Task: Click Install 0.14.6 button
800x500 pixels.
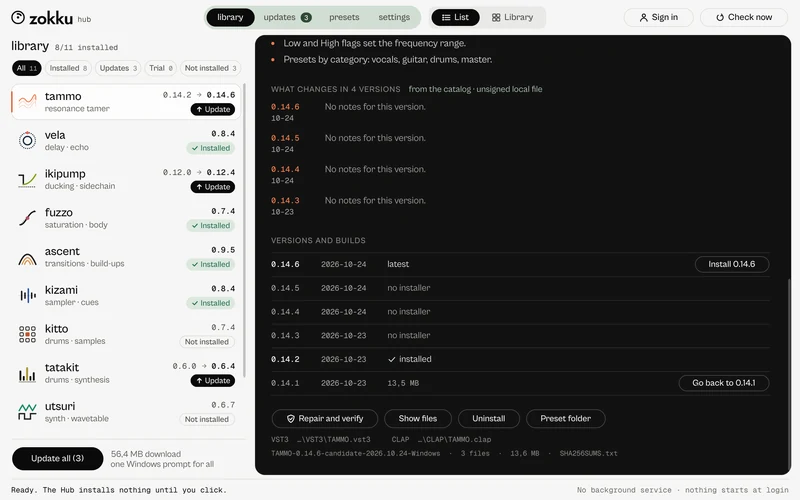Action: pyautogui.click(x=732, y=264)
